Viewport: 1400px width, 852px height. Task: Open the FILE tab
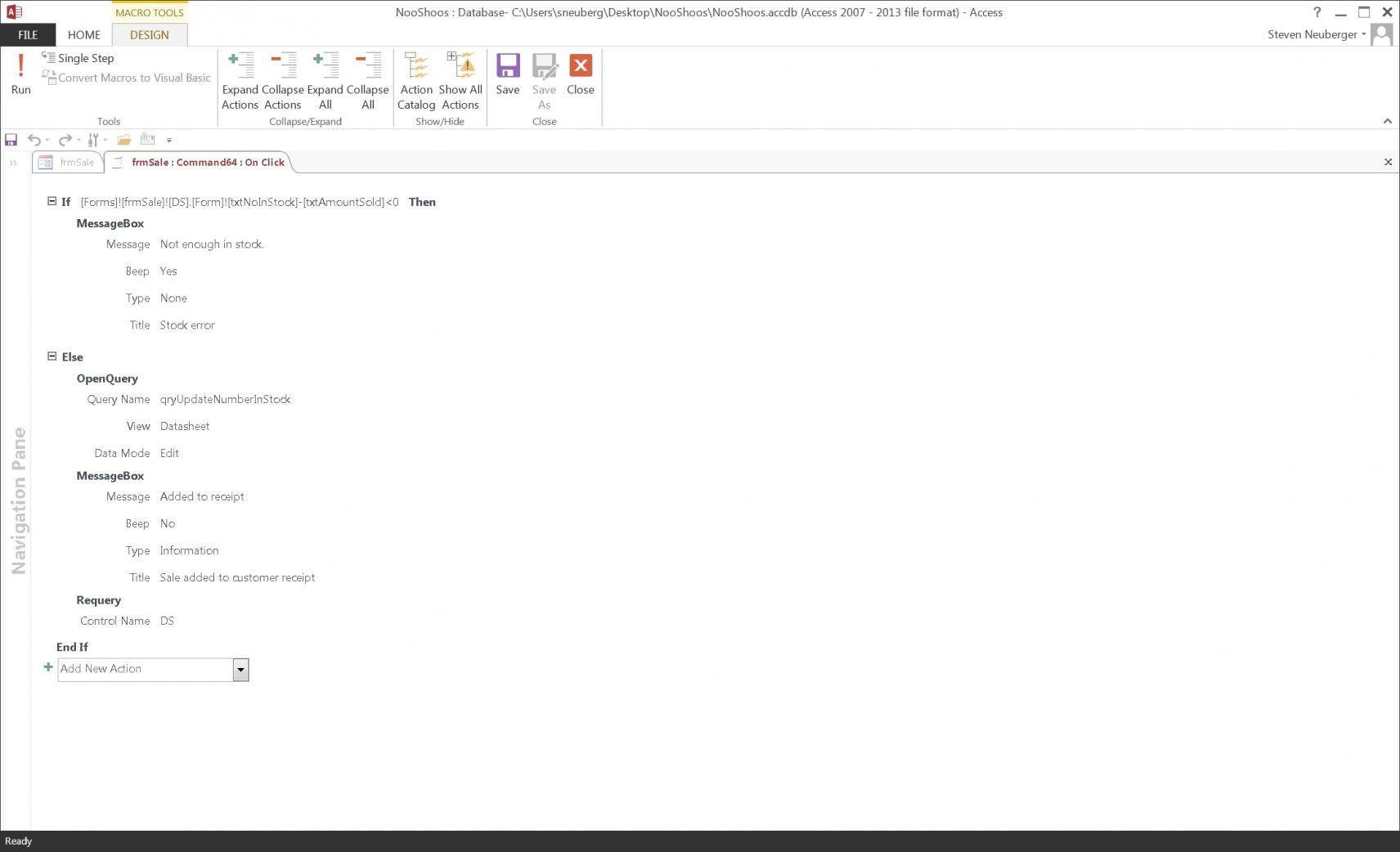click(x=28, y=35)
